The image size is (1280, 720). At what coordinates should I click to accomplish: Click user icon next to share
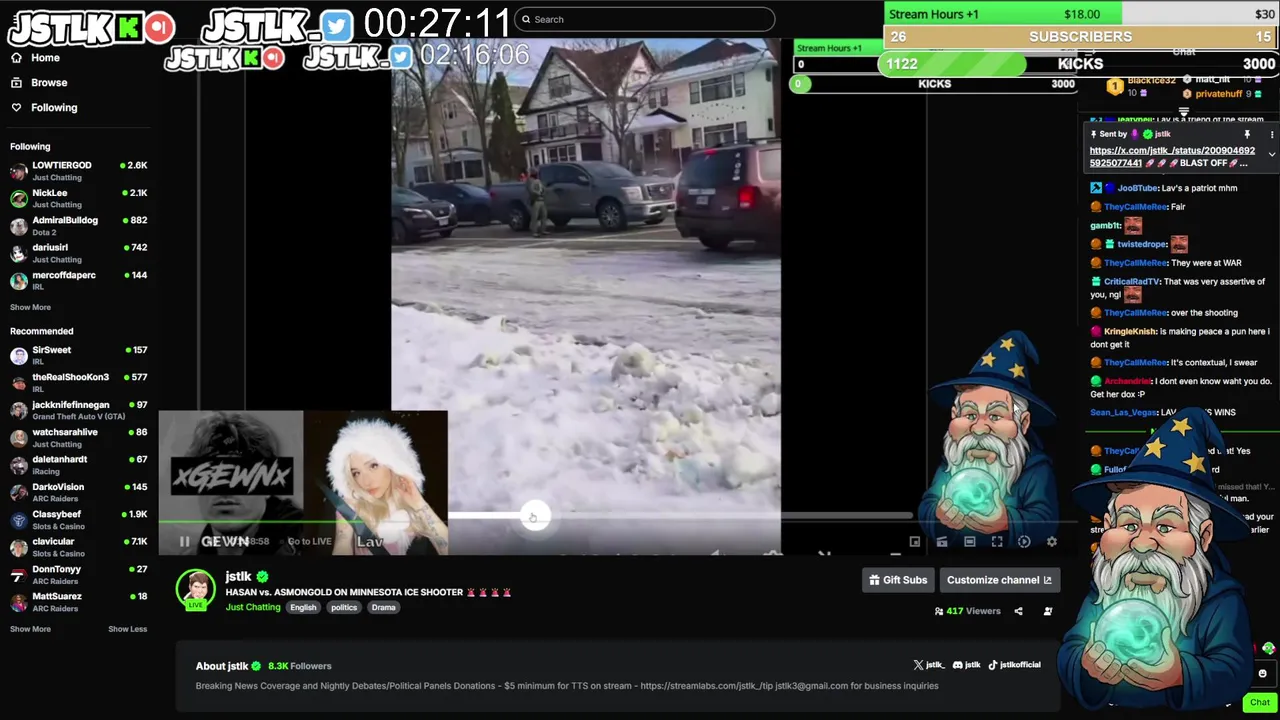[x=1048, y=611]
